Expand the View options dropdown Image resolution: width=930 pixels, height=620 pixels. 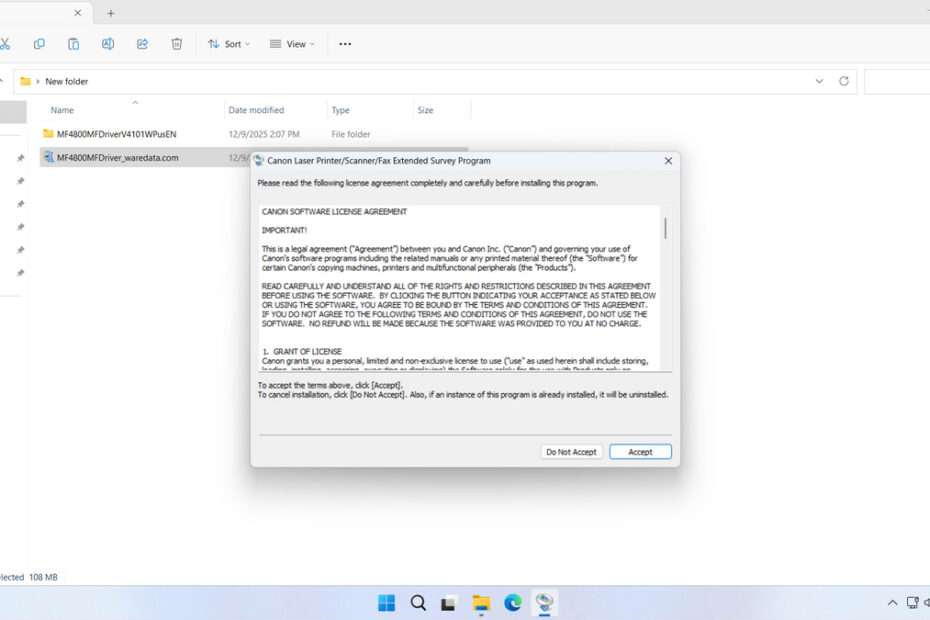point(292,44)
